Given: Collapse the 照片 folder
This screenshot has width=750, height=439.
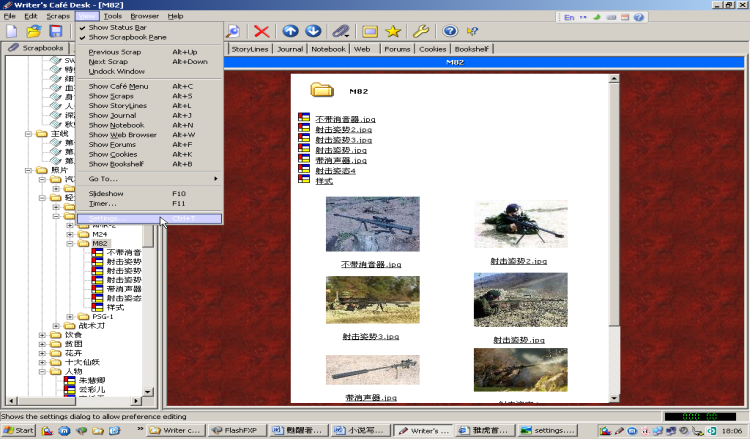Looking at the screenshot, I should pyautogui.click(x=28, y=170).
